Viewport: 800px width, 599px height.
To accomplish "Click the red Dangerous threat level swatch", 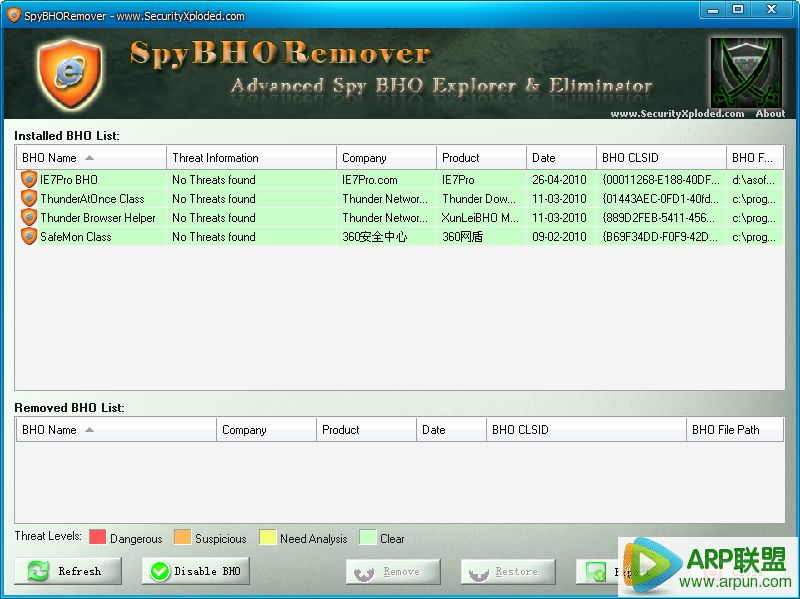I will coord(97,537).
